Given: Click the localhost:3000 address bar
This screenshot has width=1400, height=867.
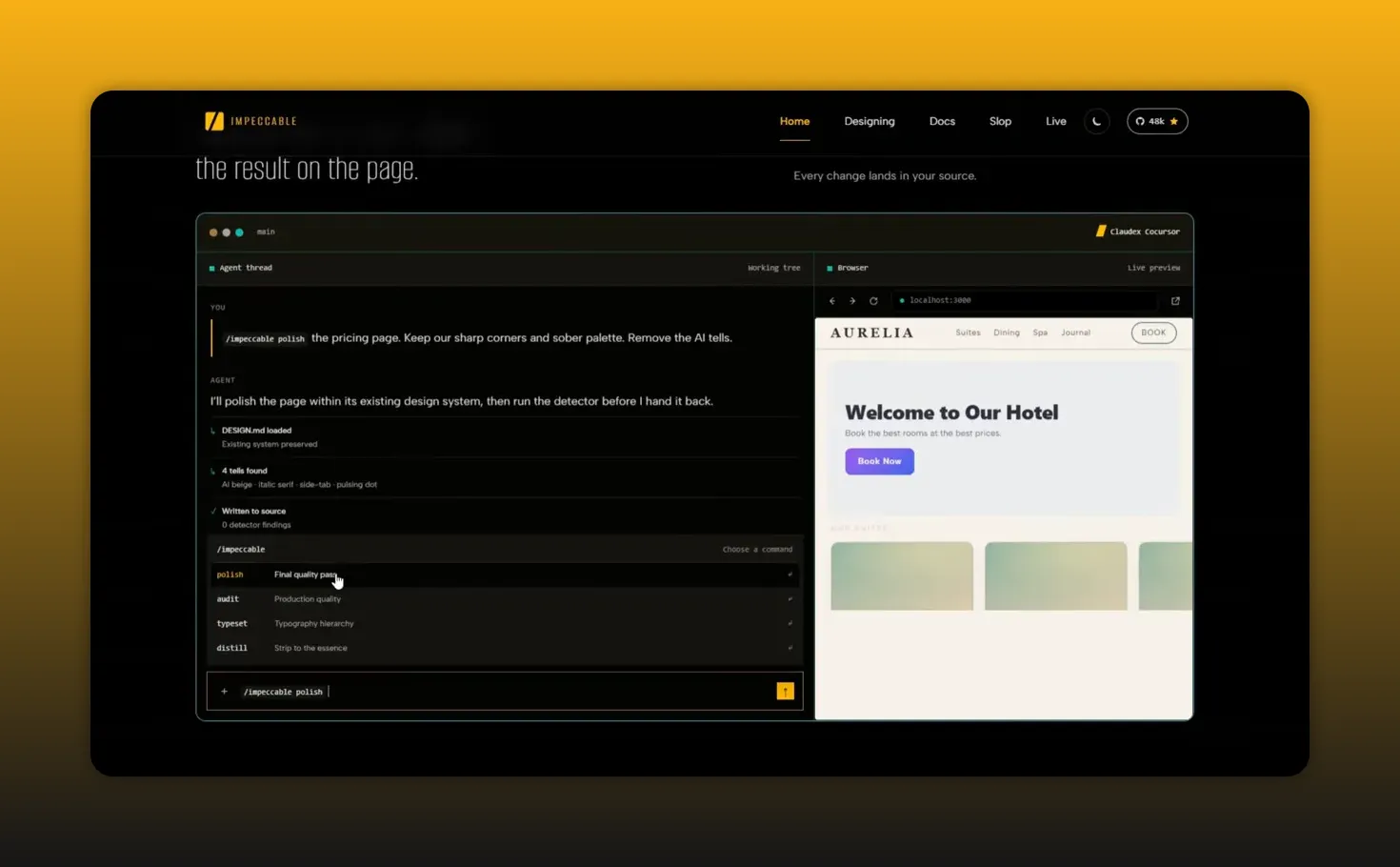Looking at the screenshot, I should [1026, 300].
